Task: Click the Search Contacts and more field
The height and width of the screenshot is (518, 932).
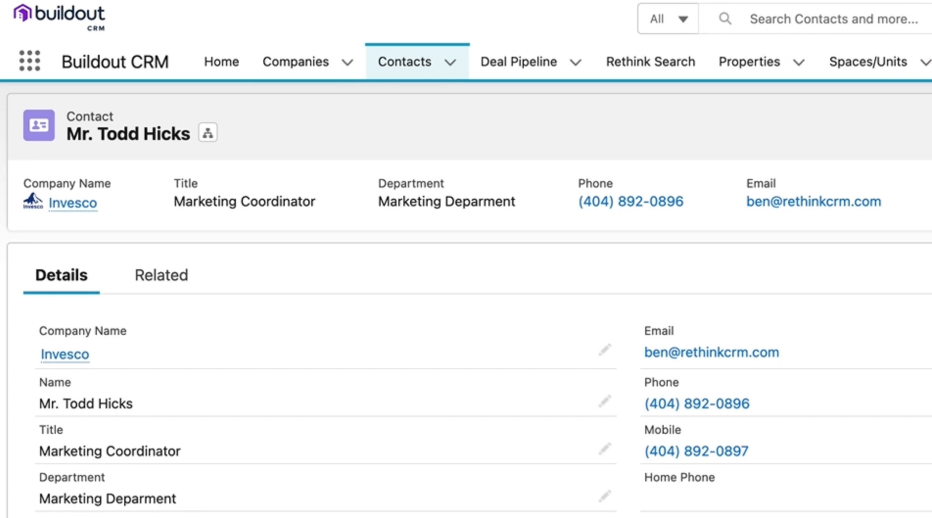Action: [833, 19]
